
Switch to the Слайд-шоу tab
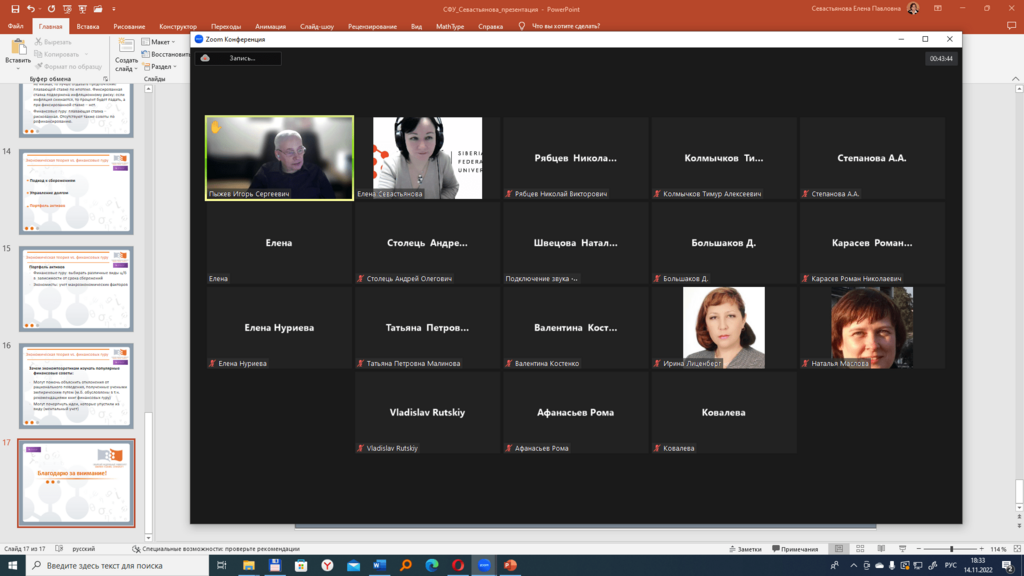(x=317, y=27)
